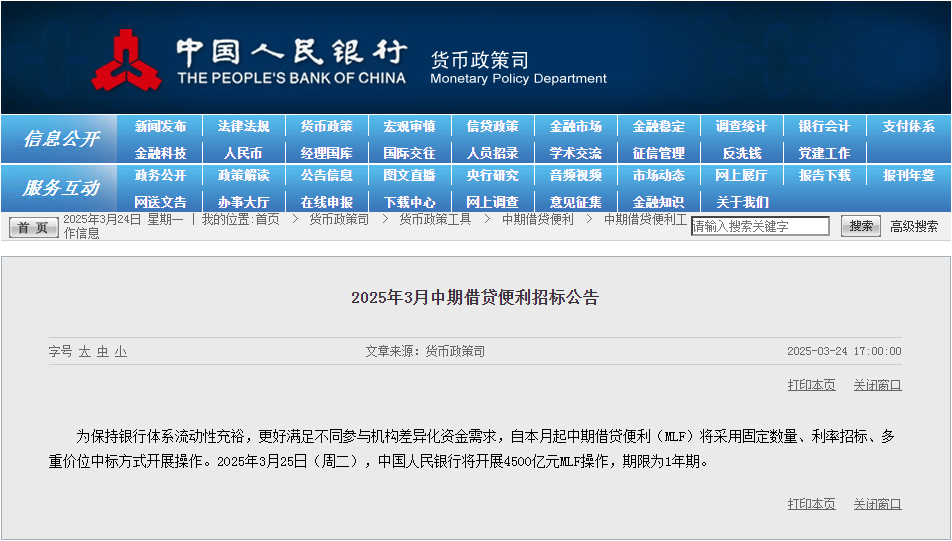Set the font size to 小
Screen dimensions: 952x541
[x=120, y=352]
